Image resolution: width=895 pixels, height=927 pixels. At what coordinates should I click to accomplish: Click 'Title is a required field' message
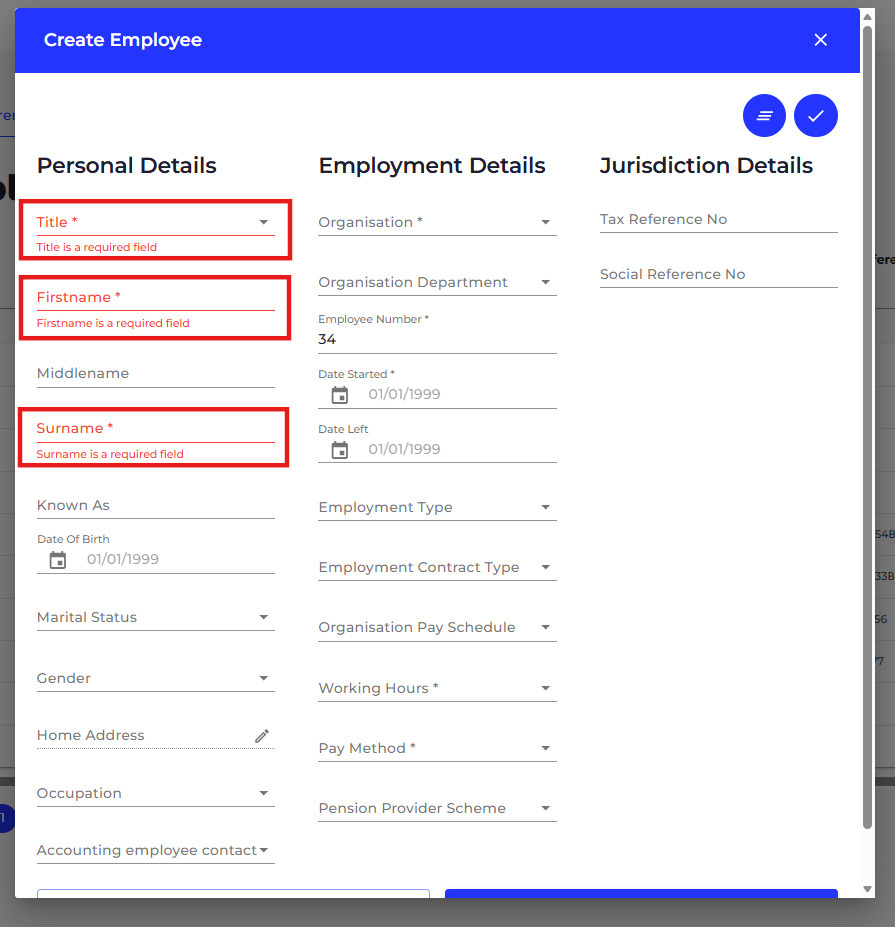(96, 247)
